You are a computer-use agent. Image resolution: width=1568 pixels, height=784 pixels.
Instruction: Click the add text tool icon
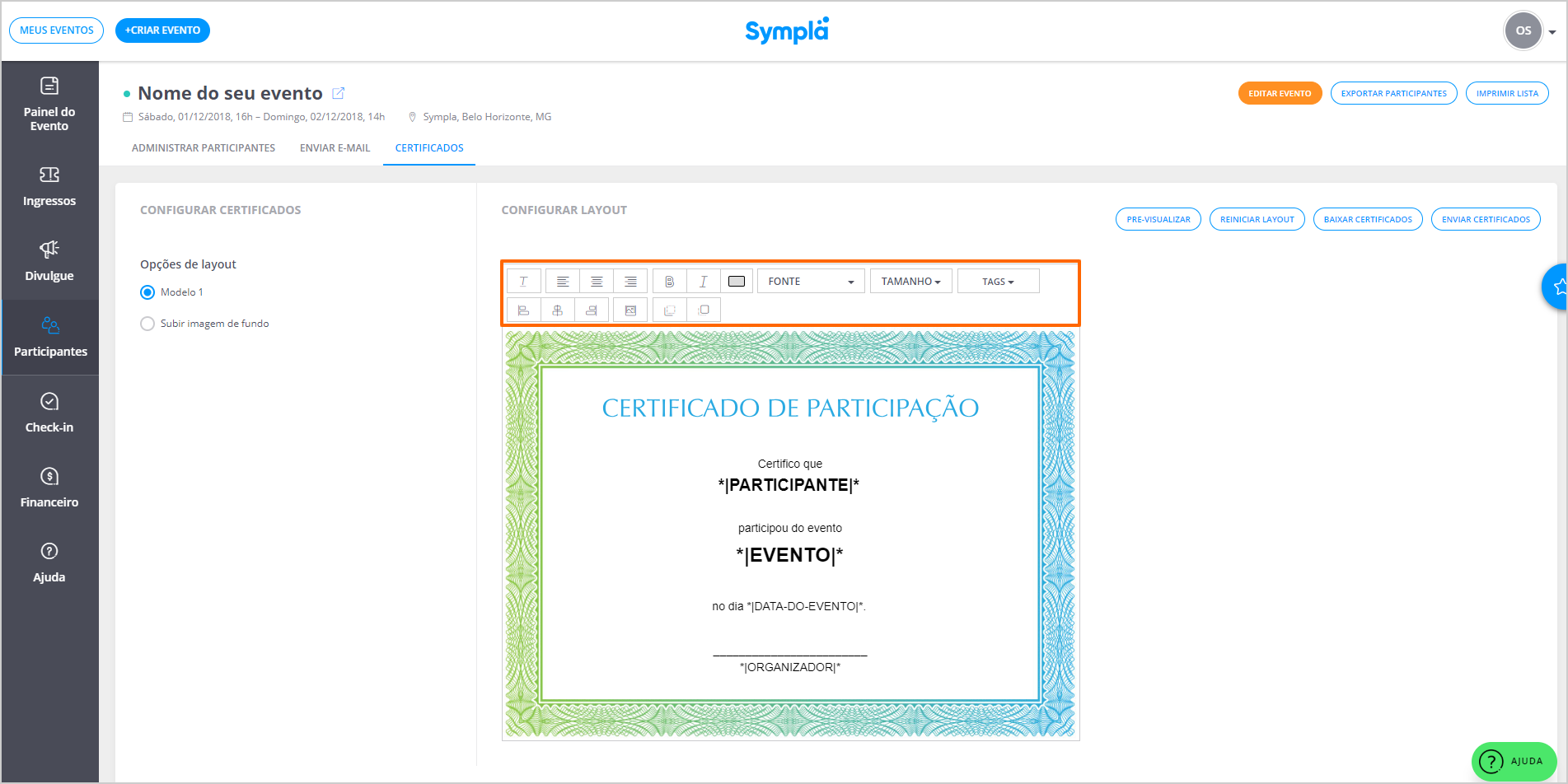point(523,282)
